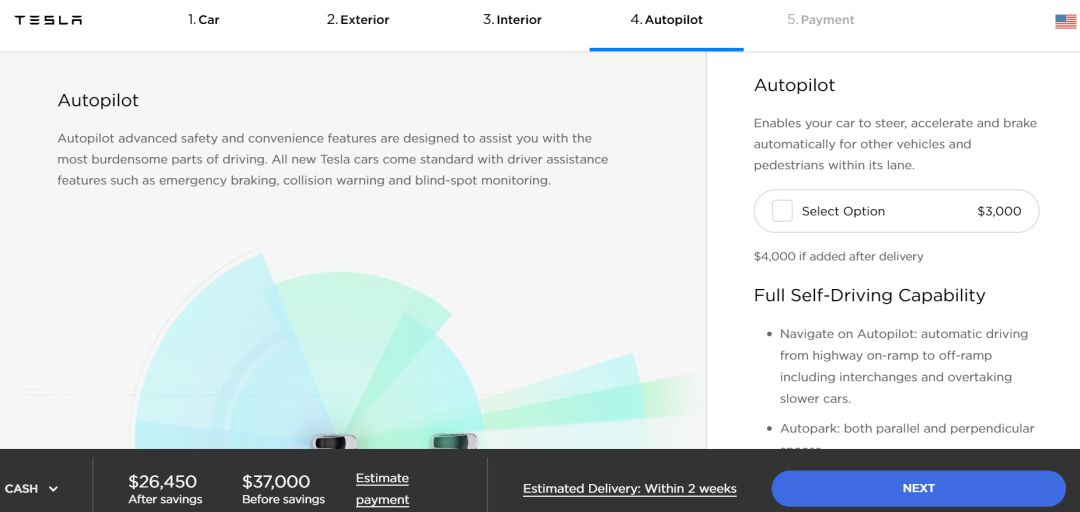
Task: Click the Tesla logo
Action: pyautogui.click(x=48, y=20)
